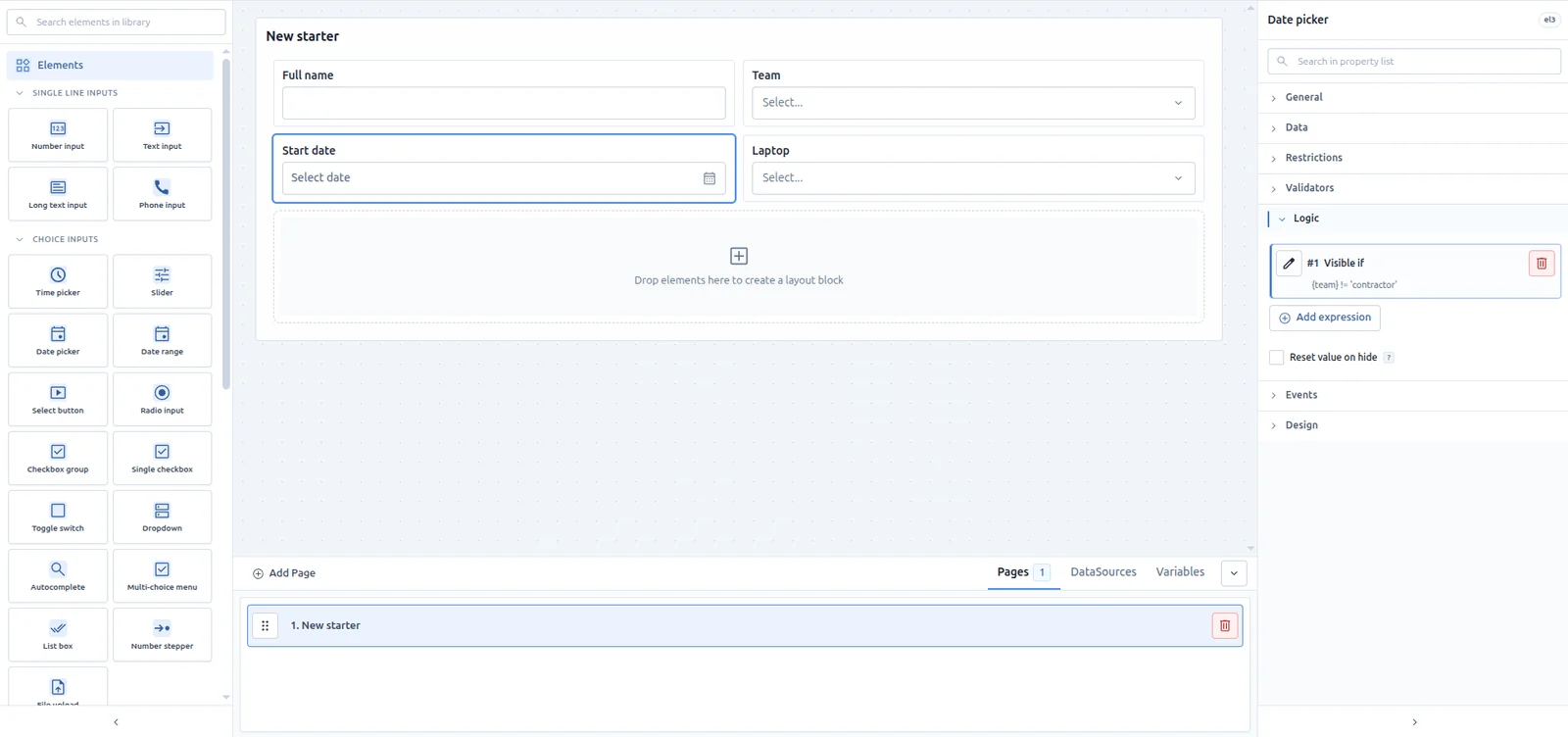Viewport: 1568px width, 737px height.
Task: Add a Dropdown element from library
Action: point(162,516)
